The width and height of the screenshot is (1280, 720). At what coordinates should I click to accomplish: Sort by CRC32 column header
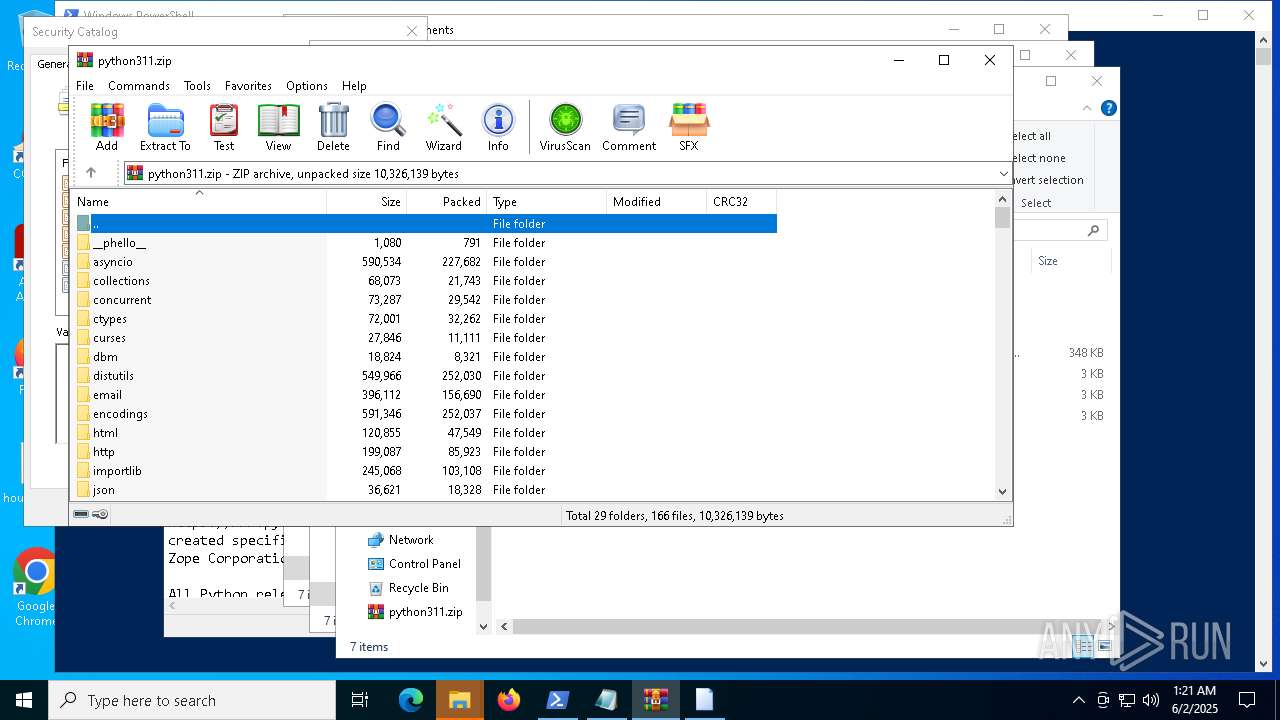tap(741, 202)
